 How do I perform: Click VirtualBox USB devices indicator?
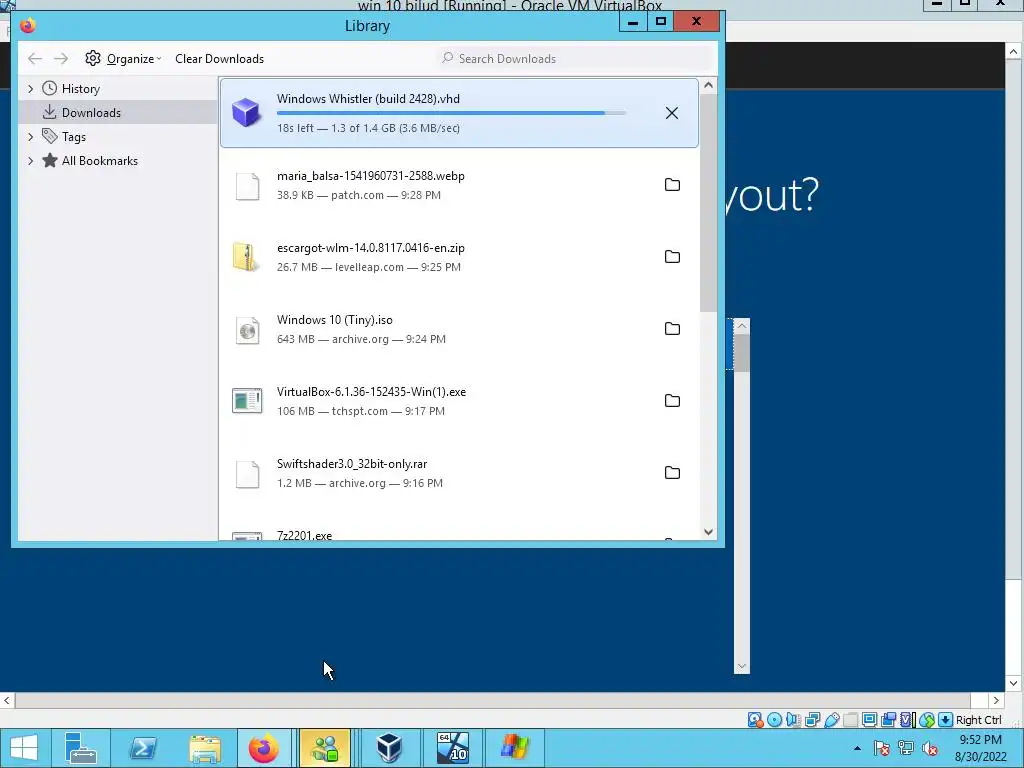831,720
